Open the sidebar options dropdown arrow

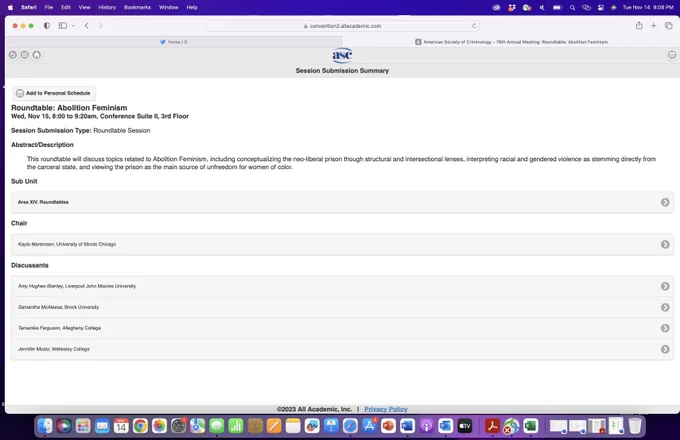73,26
